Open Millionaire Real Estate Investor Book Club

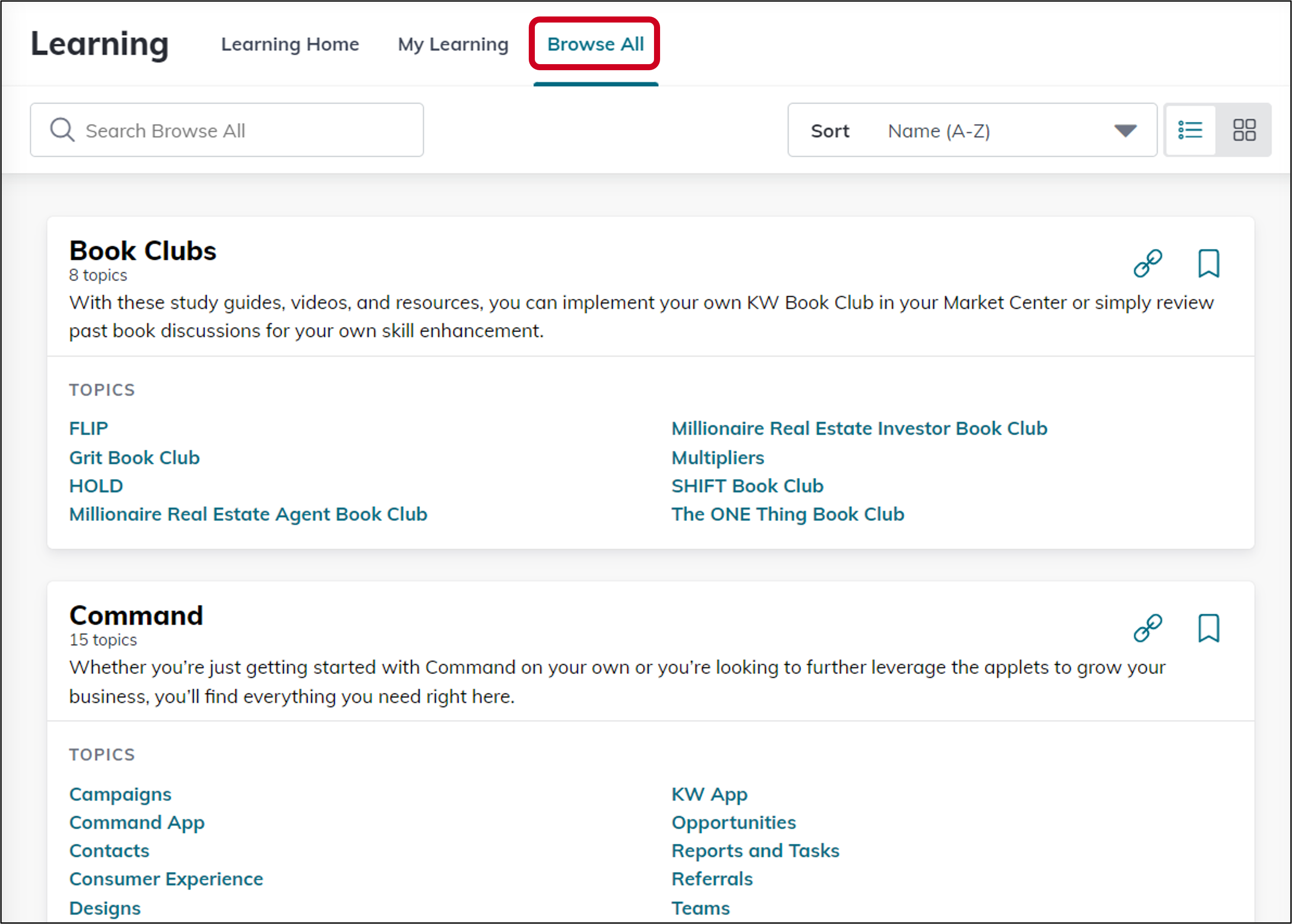pyautogui.click(x=859, y=429)
